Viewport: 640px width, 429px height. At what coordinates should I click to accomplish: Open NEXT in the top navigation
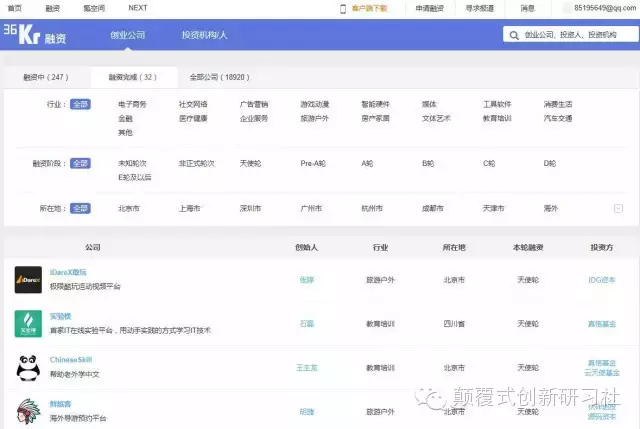point(138,8)
